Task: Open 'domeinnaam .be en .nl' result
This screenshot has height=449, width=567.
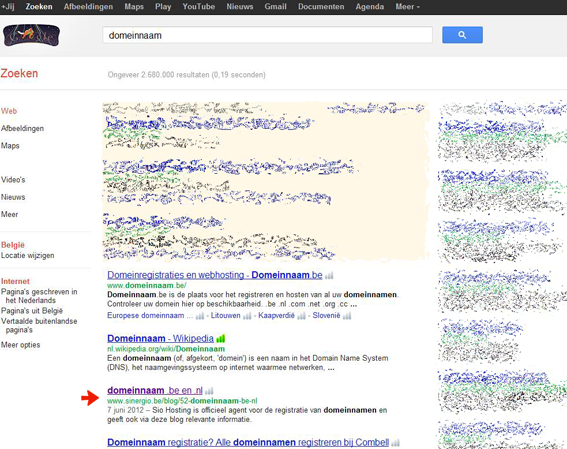Action: pos(155,390)
